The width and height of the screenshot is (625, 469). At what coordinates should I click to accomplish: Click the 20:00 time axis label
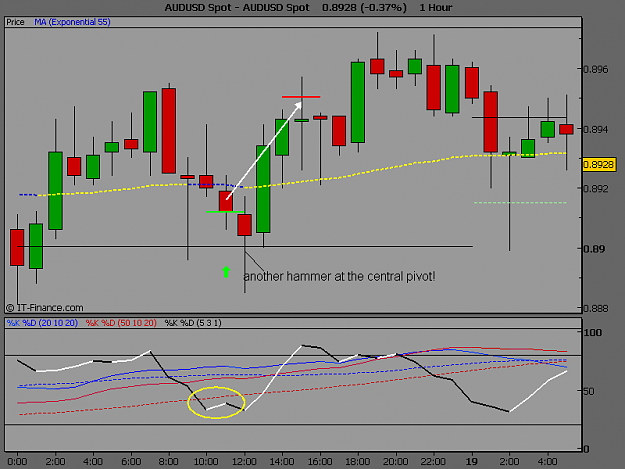(395, 461)
